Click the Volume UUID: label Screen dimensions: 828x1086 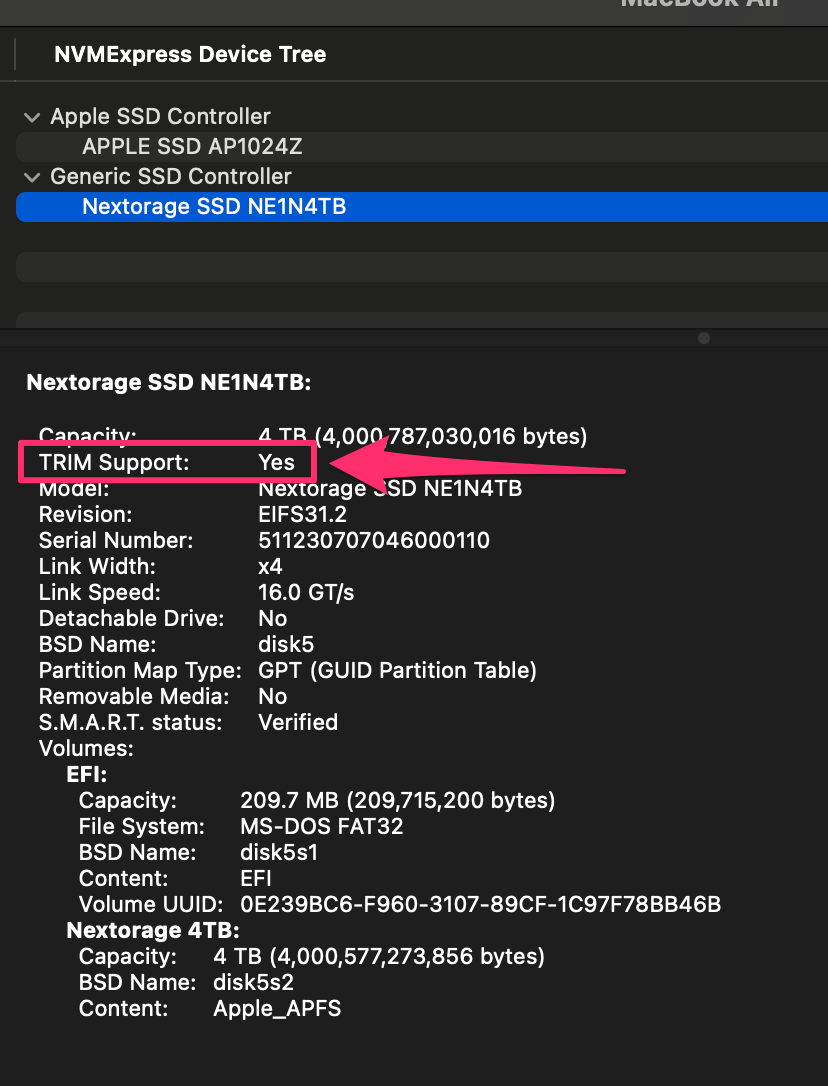click(151, 904)
